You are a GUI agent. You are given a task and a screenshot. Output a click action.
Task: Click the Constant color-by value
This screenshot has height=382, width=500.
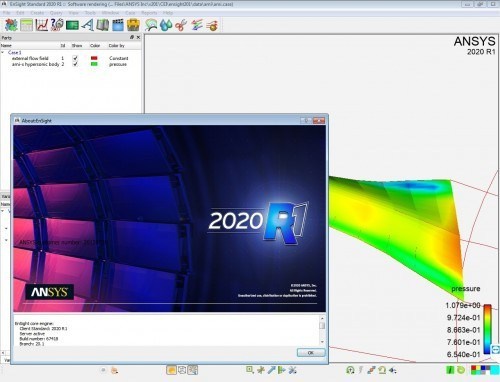pyautogui.click(x=119, y=58)
